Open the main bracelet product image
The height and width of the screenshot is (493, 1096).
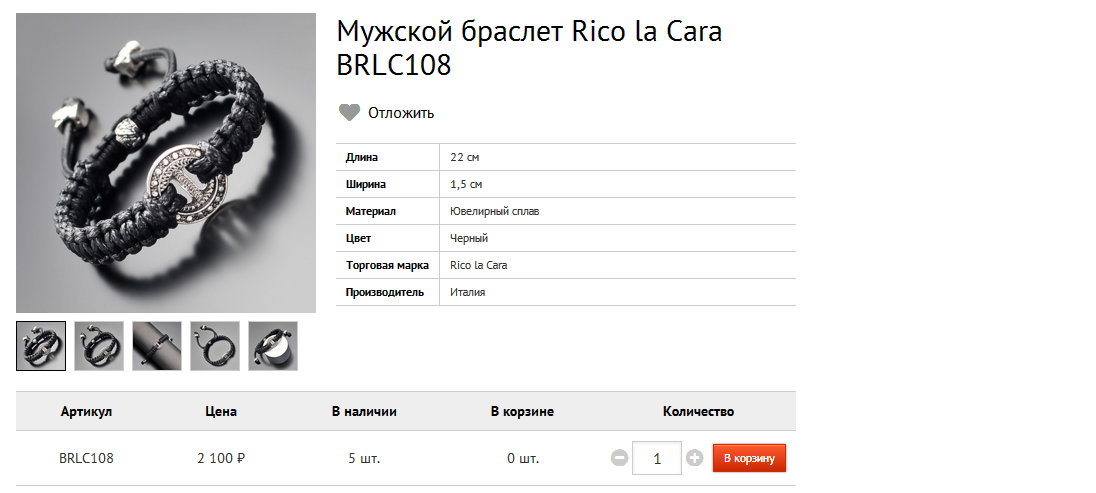click(166, 163)
